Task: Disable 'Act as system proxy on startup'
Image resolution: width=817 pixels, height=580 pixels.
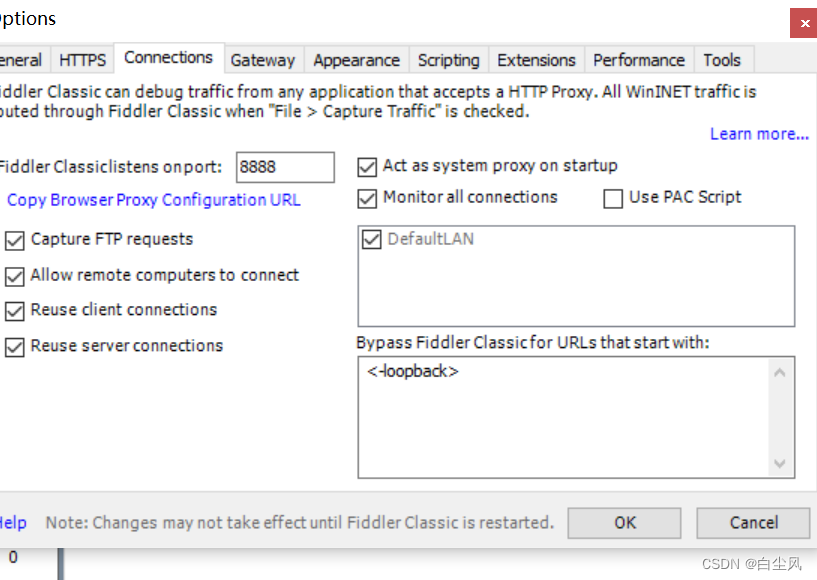Action: click(x=367, y=166)
